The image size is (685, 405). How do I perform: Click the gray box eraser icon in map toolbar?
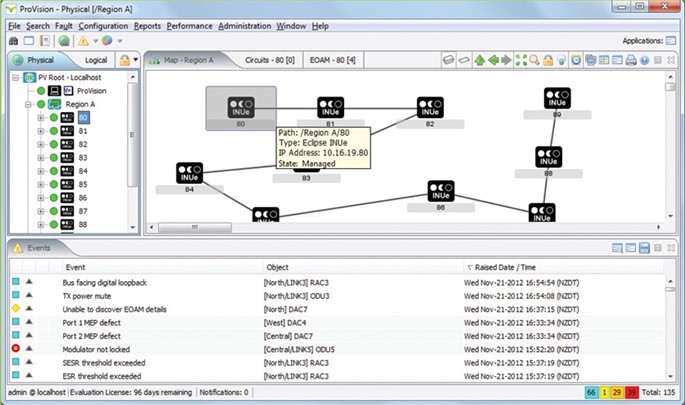pos(448,60)
